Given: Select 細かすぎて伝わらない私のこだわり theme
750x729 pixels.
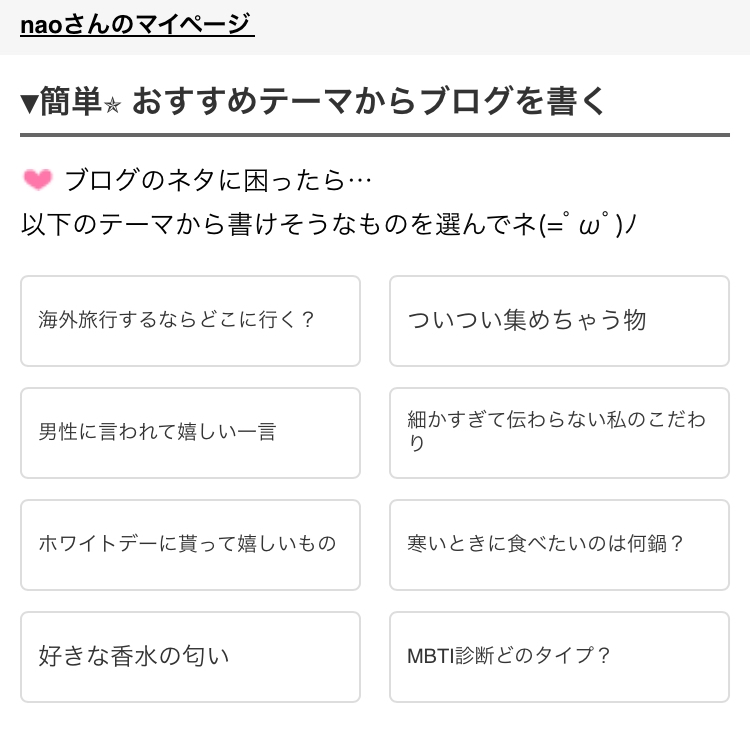Looking at the screenshot, I should 559,433.
